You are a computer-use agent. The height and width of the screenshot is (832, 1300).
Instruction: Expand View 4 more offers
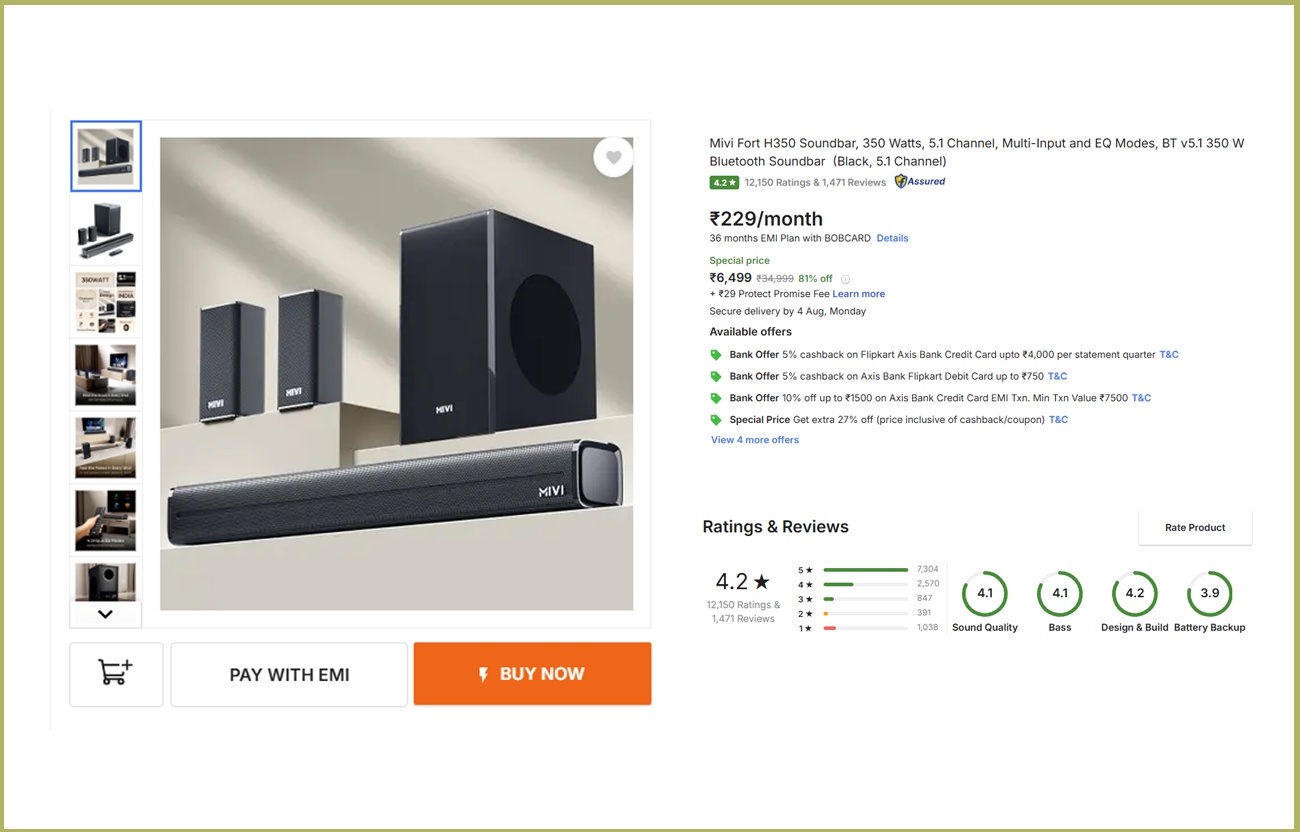[755, 440]
